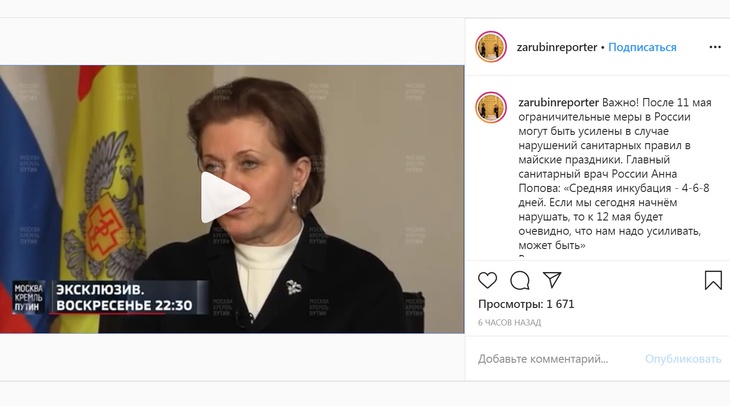Click the caption text about Анна Попова
This screenshot has width=730, height=406.
coord(615,174)
